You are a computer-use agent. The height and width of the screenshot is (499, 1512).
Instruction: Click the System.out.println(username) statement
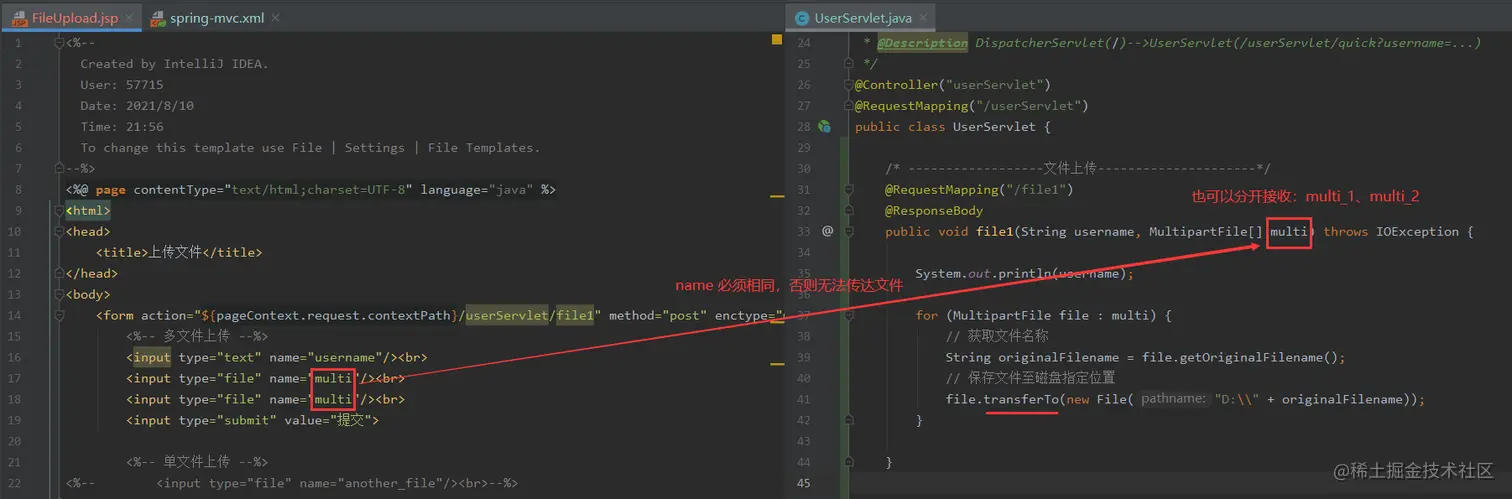[x=1024, y=273]
